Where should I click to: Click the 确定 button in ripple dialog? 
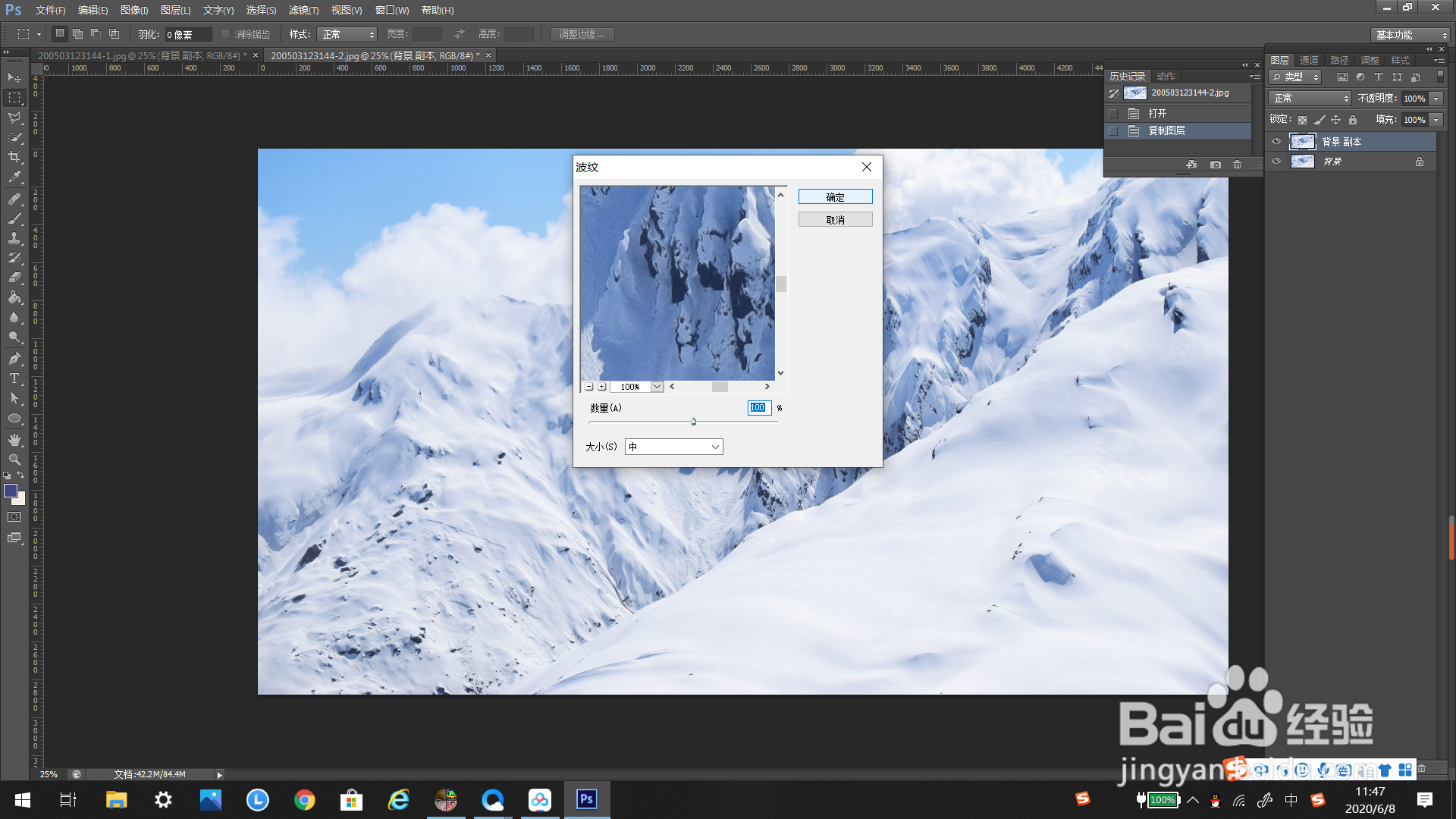pos(835,197)
